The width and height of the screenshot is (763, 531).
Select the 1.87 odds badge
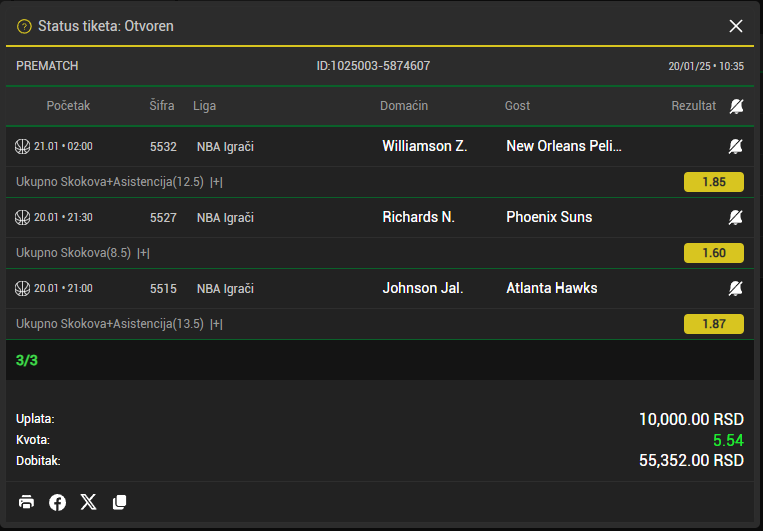pos(713,324)
